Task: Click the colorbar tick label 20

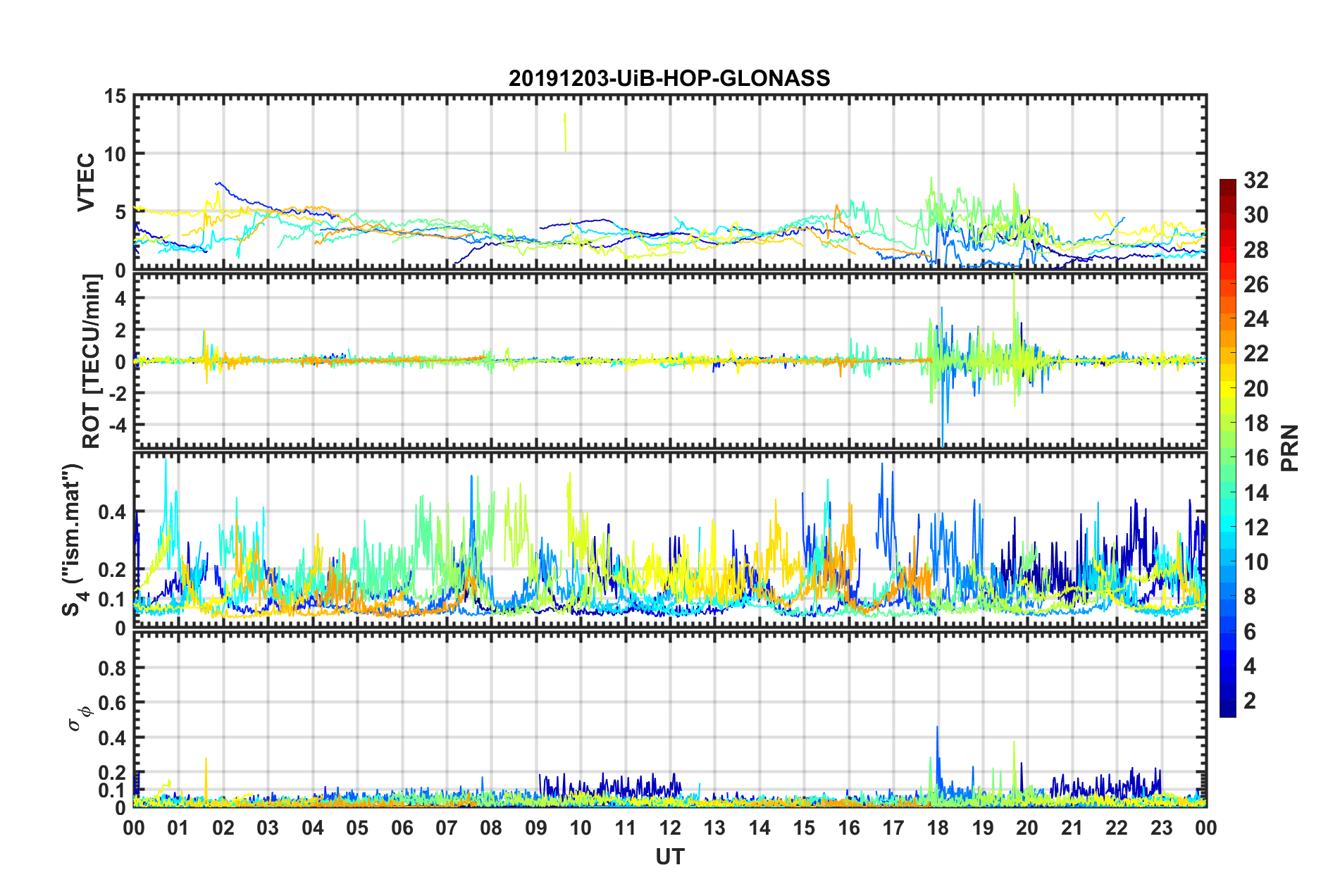Action: pyautogui.click(x=1256, y=389)
